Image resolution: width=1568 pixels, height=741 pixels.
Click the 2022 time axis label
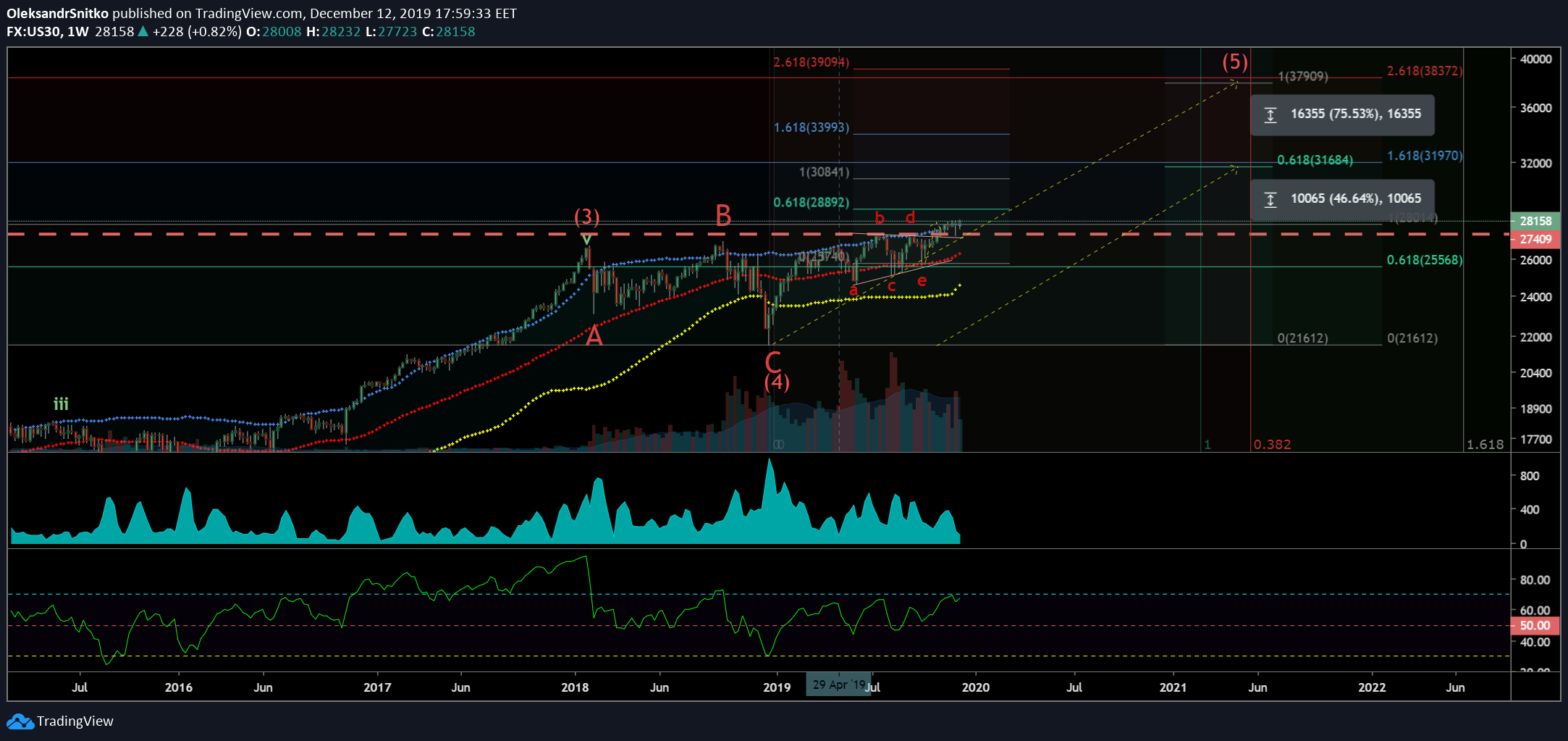tap(1372, 687)
